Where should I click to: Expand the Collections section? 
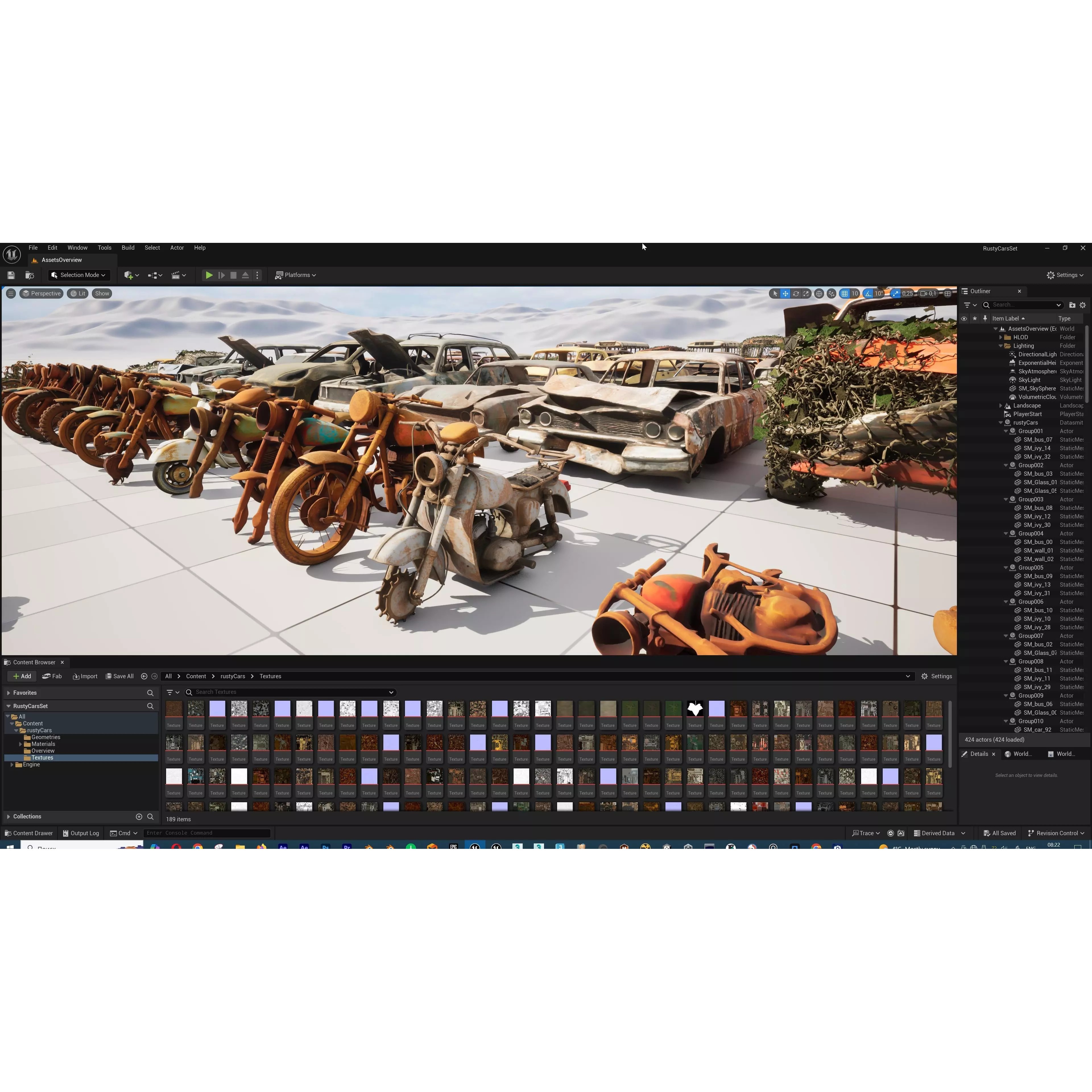point(9,817)
